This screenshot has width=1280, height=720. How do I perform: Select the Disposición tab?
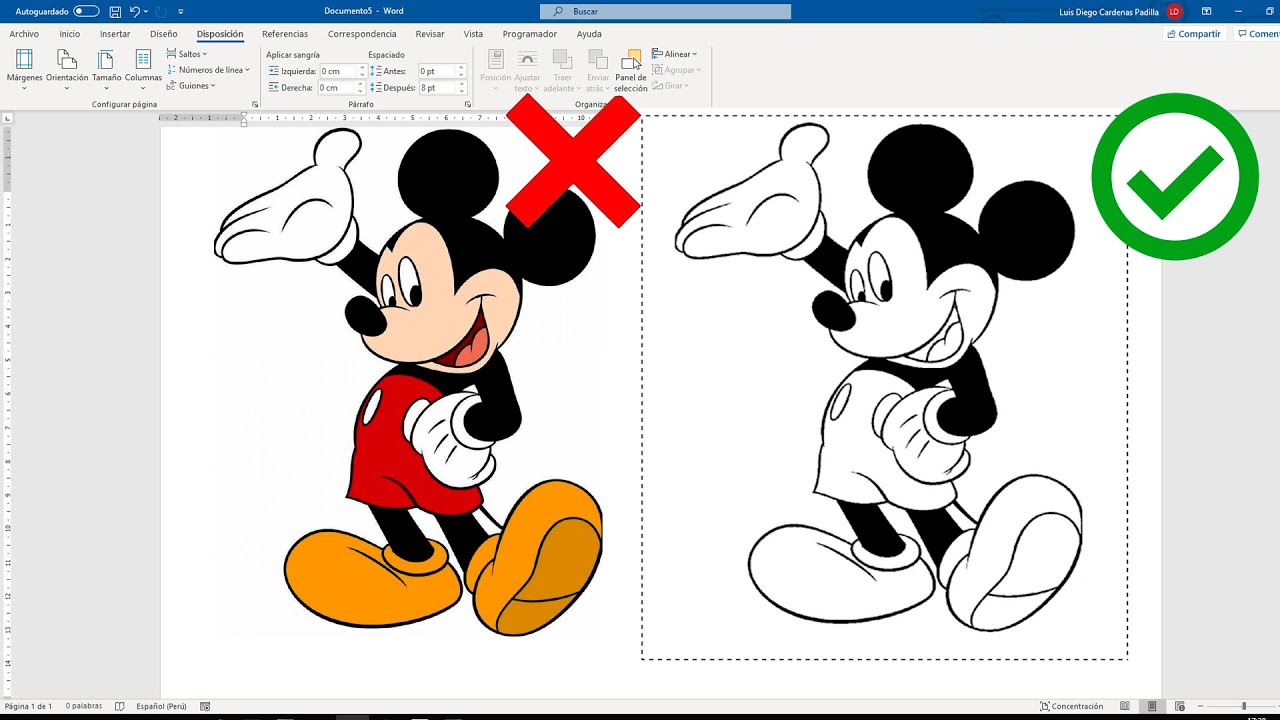pos(220,34)
